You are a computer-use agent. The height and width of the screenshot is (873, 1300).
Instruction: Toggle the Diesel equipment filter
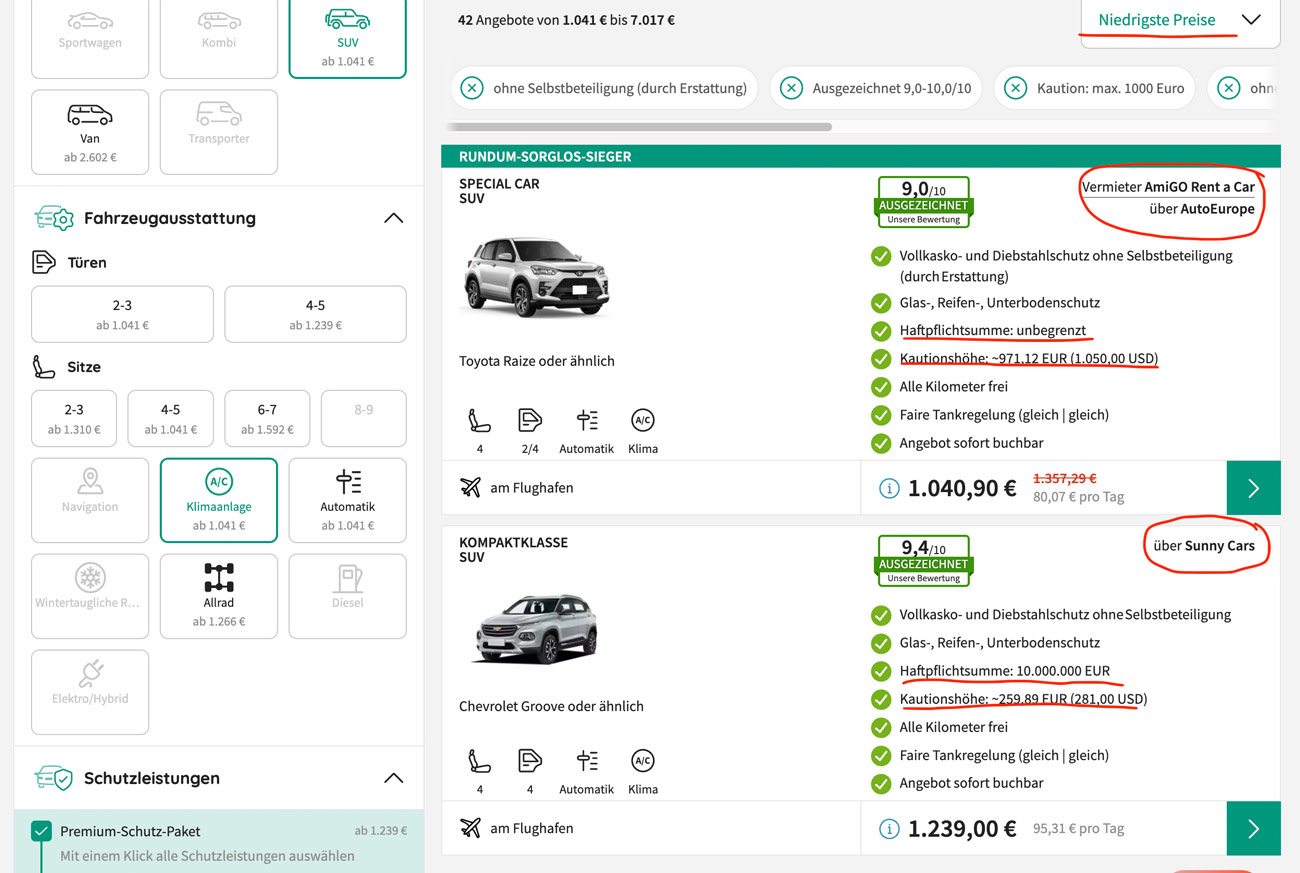point(347,596)
